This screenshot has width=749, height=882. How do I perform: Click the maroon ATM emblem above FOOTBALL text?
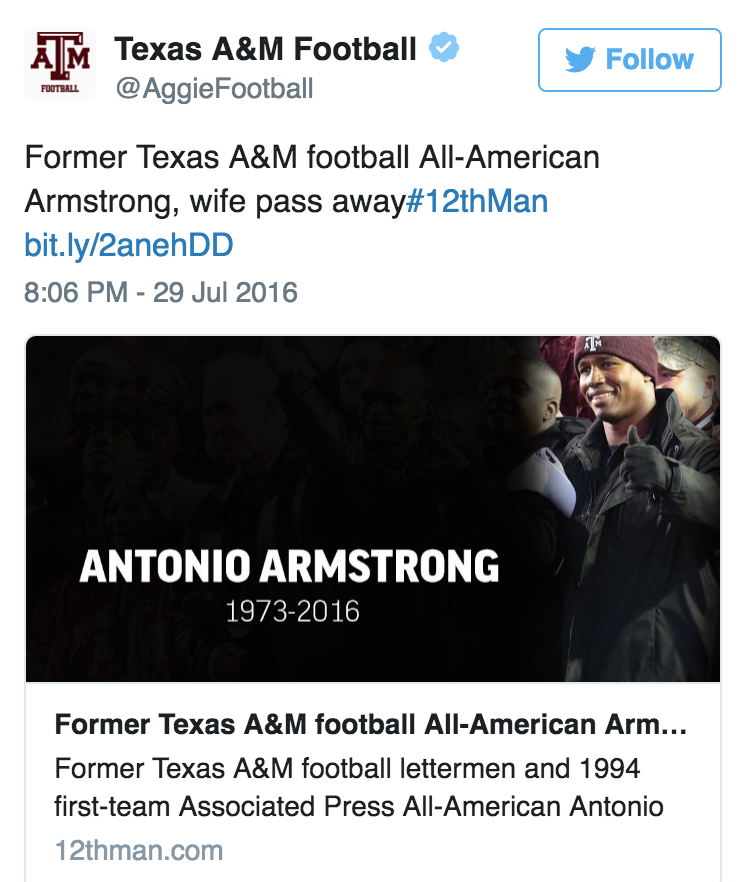click(62, 52)
